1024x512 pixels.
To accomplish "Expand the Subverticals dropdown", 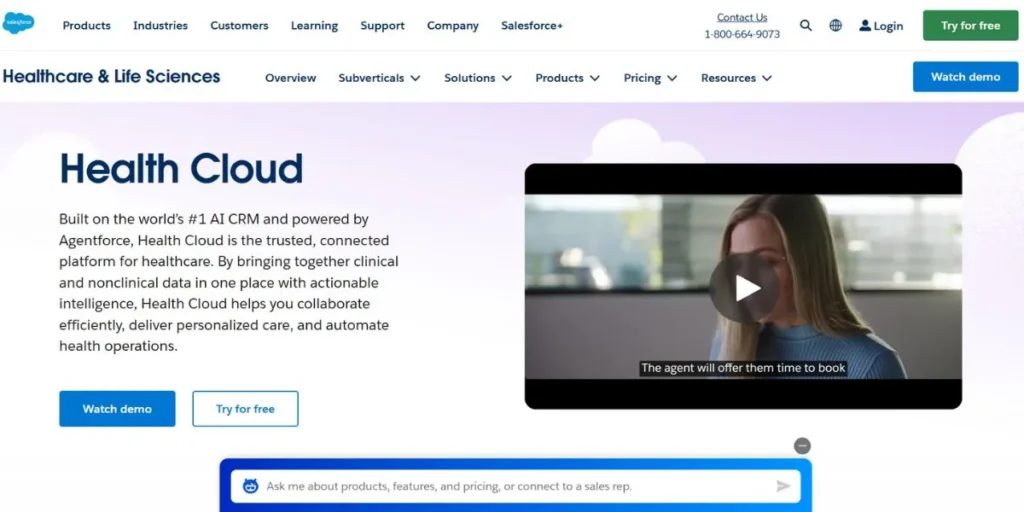I will pyautogui.click(x=379, y=78).
